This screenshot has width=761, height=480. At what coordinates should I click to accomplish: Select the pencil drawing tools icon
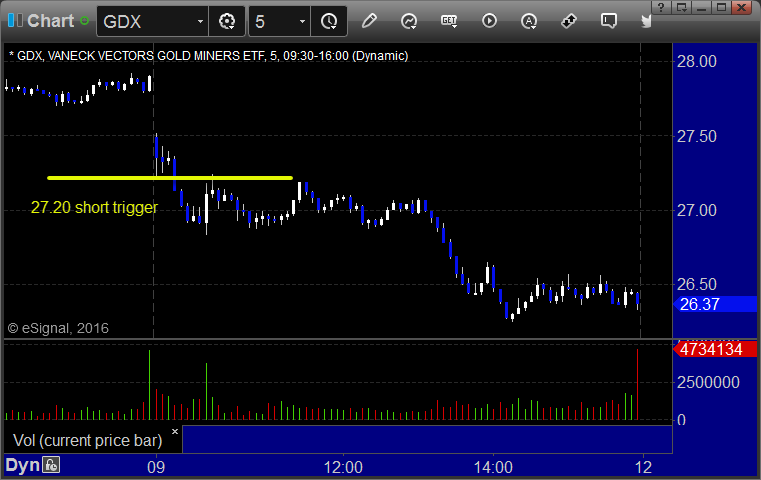point(369,21)
